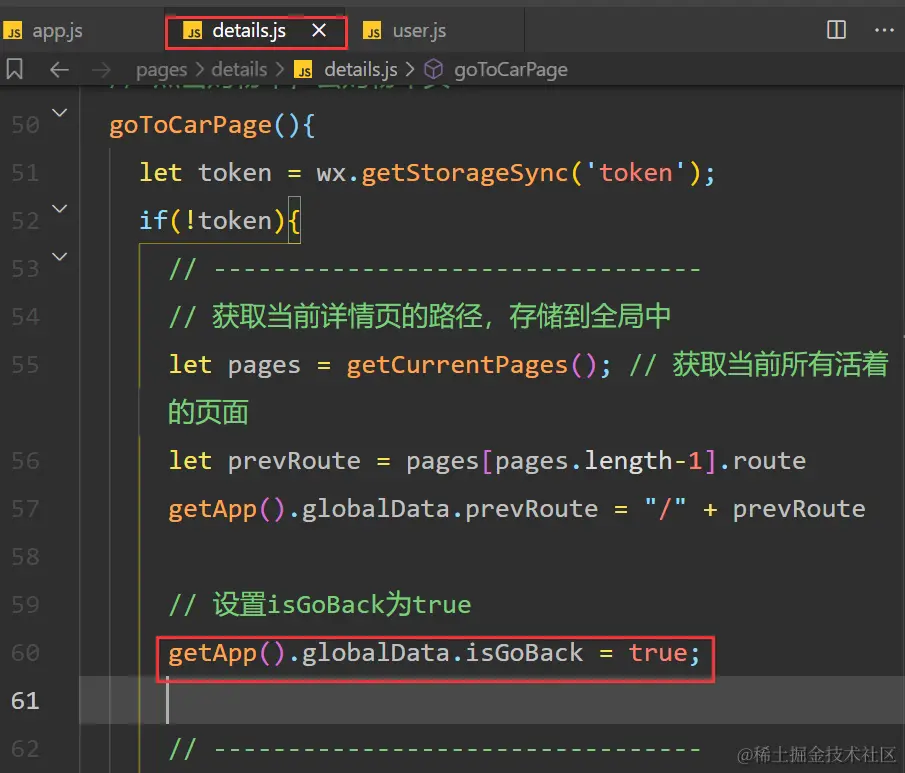Toggle the bookmark icon in the breadcrumb bar
This screenshot has width=905, height=773.
click(15, 69)
